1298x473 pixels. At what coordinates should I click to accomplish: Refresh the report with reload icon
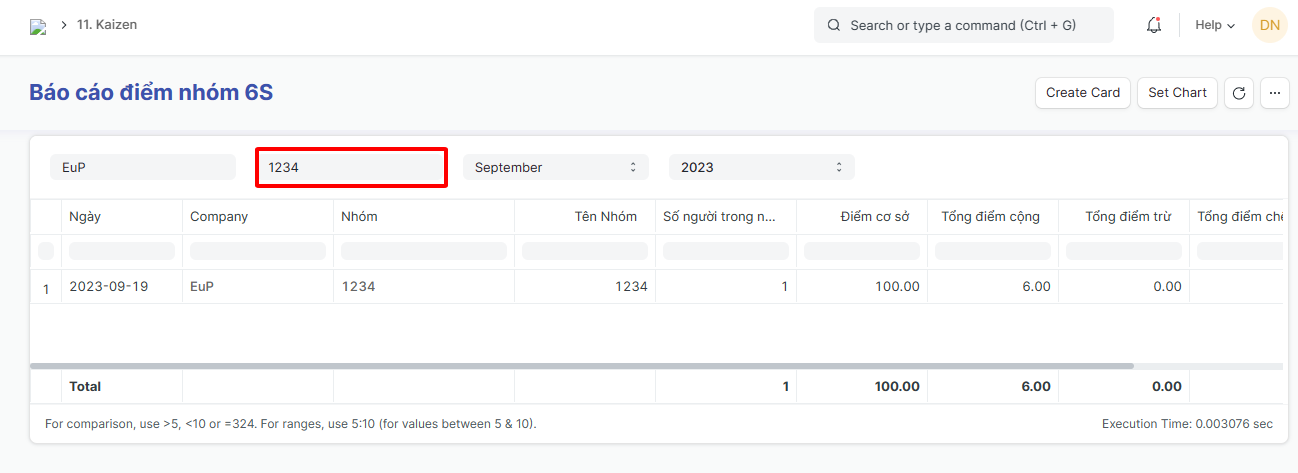1239,93
